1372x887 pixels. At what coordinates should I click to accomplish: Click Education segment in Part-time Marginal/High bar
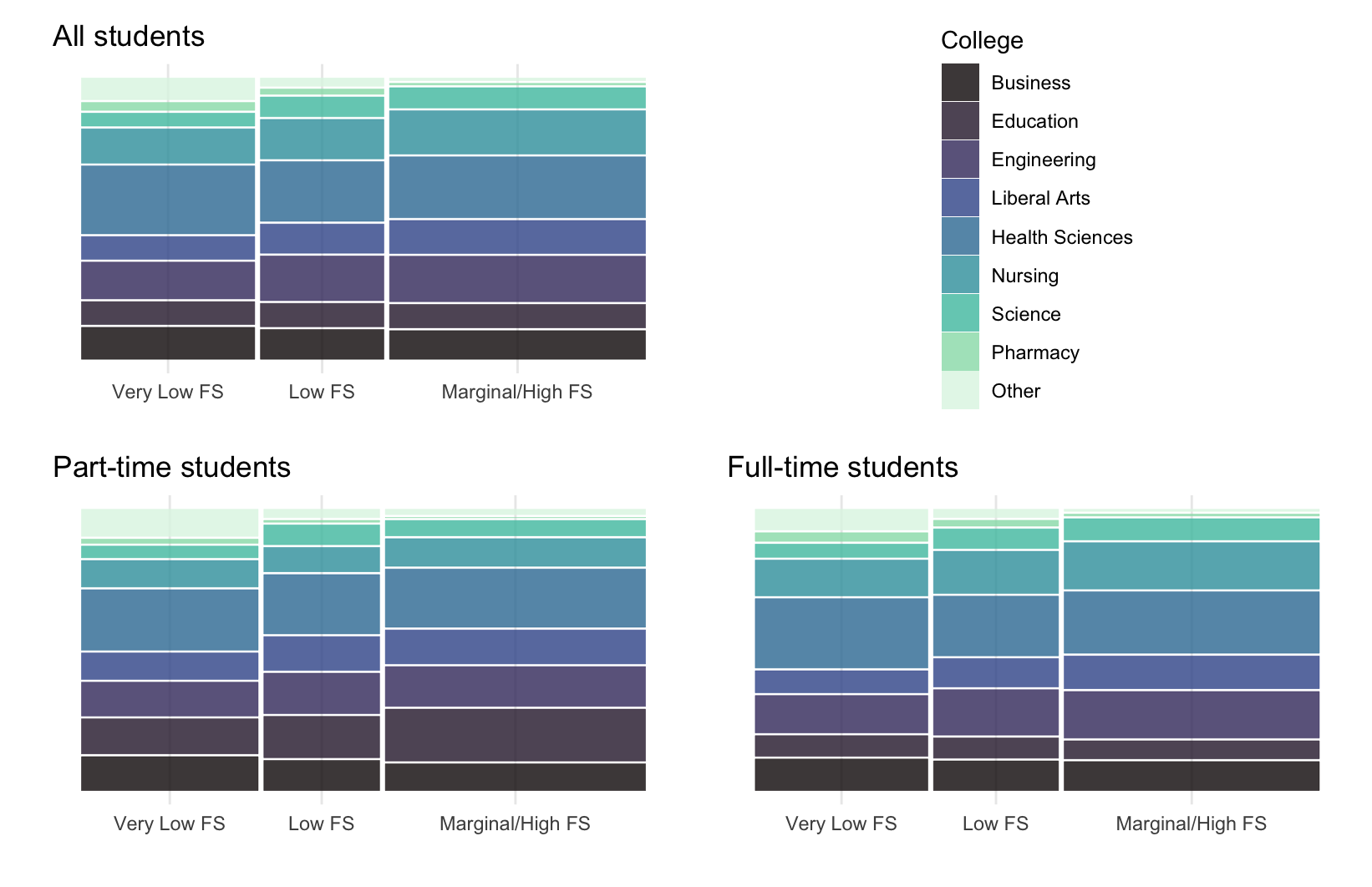515,735
